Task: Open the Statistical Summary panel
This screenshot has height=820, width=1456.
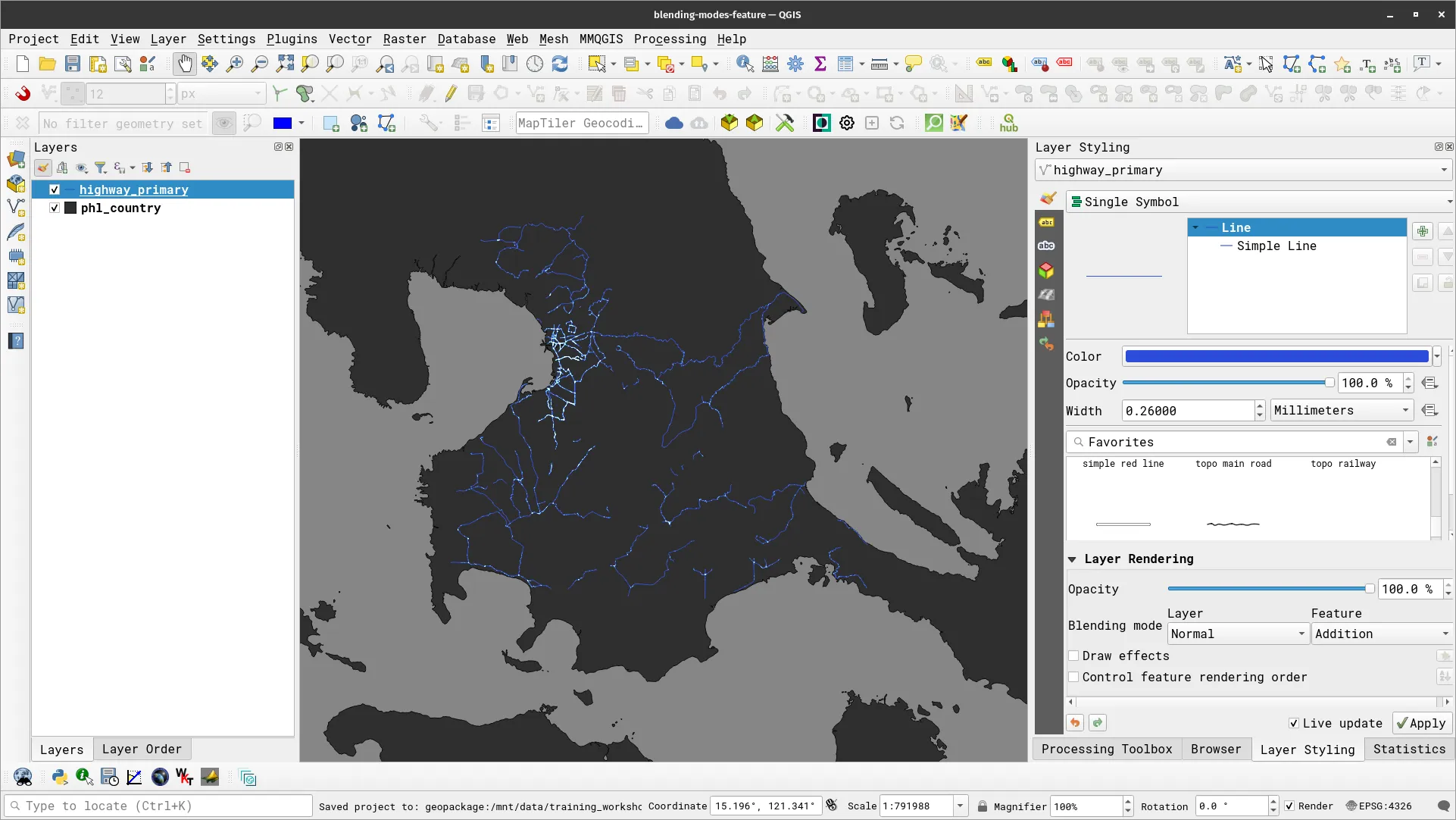Action: tap(820, 64)
